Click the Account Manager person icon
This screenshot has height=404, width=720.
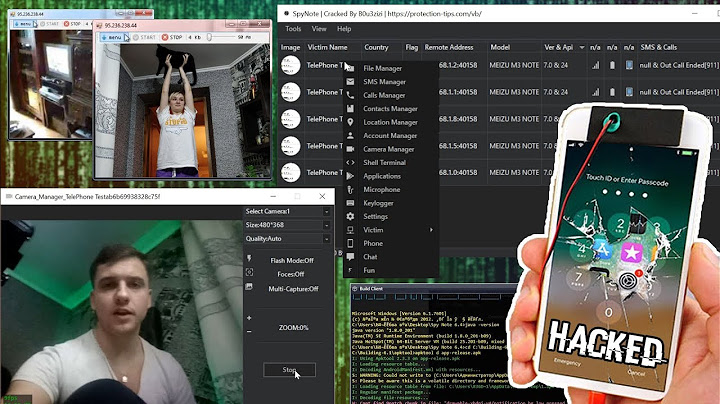(350, 135)
